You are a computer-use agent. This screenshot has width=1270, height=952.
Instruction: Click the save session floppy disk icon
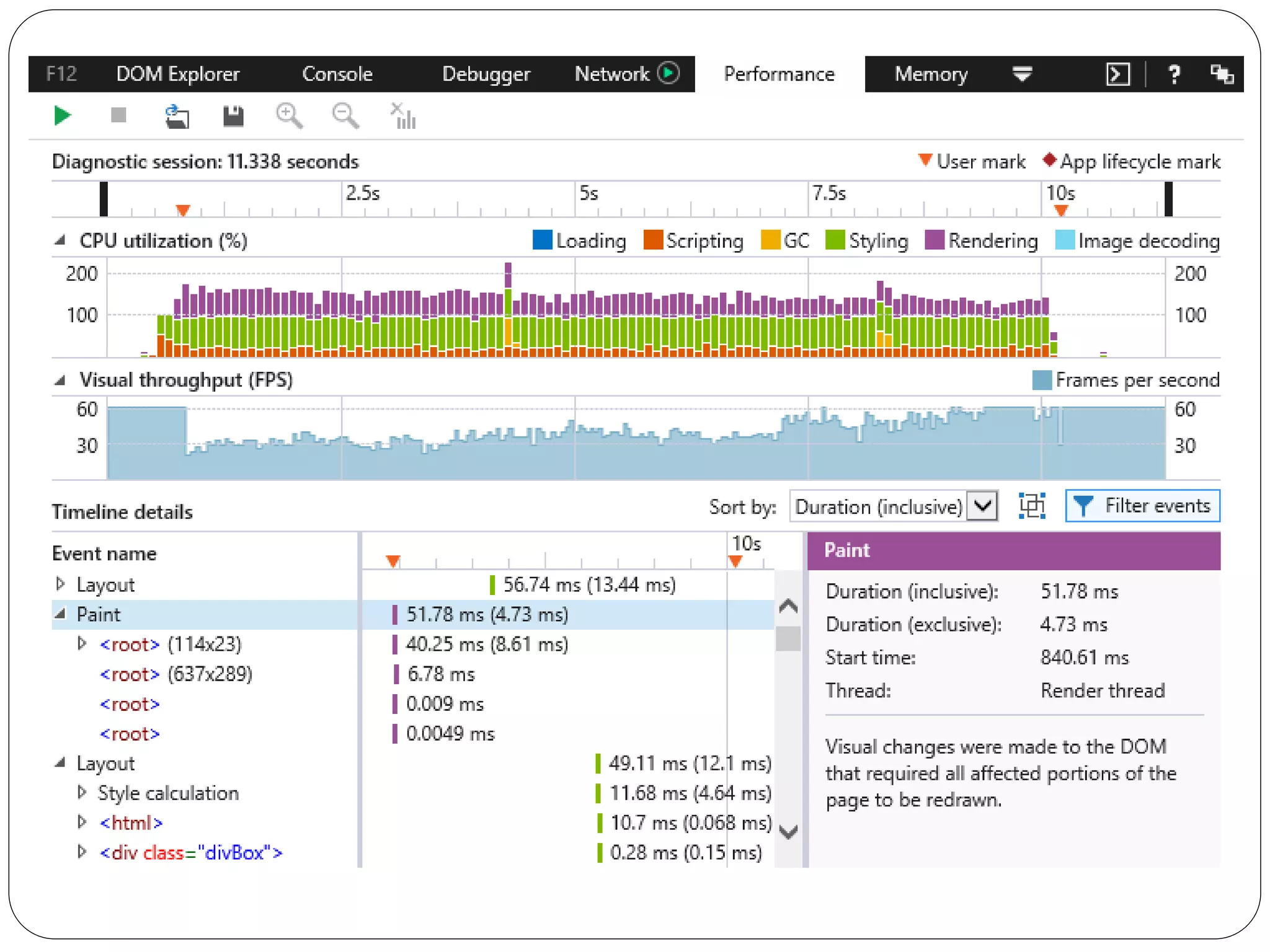(233, 116)
